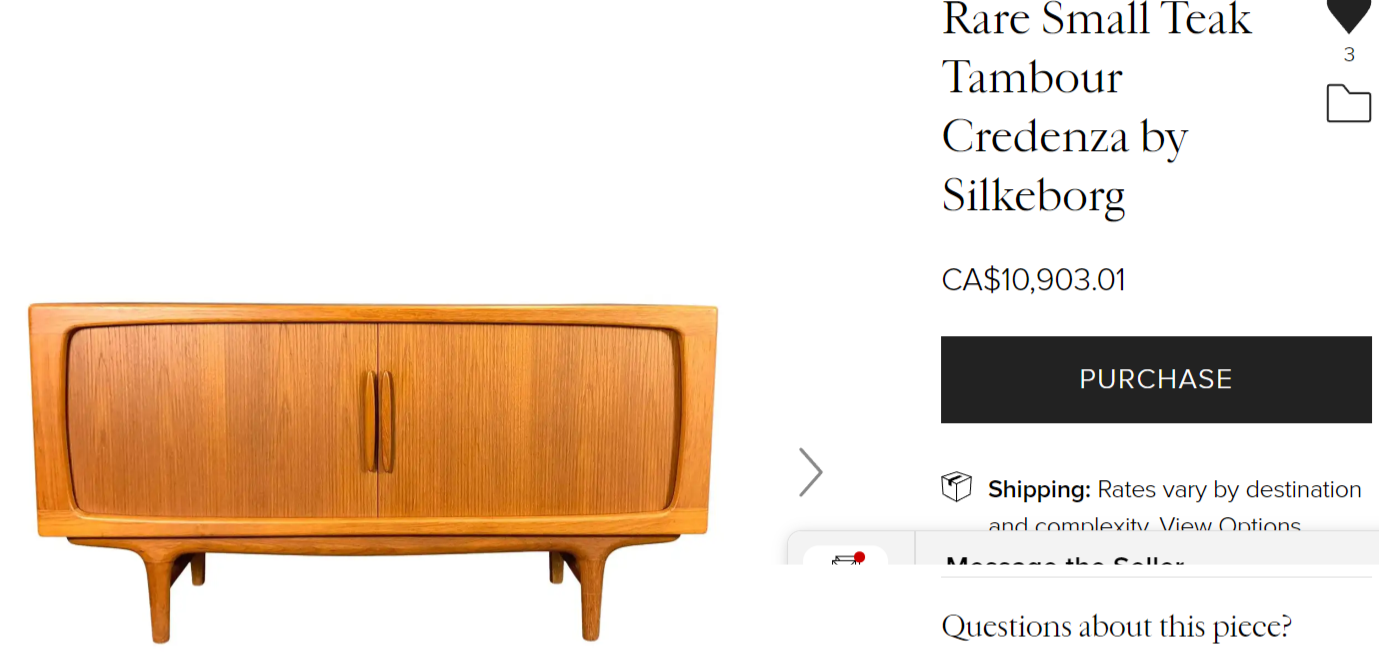Save item using the folder icon

1349,103
